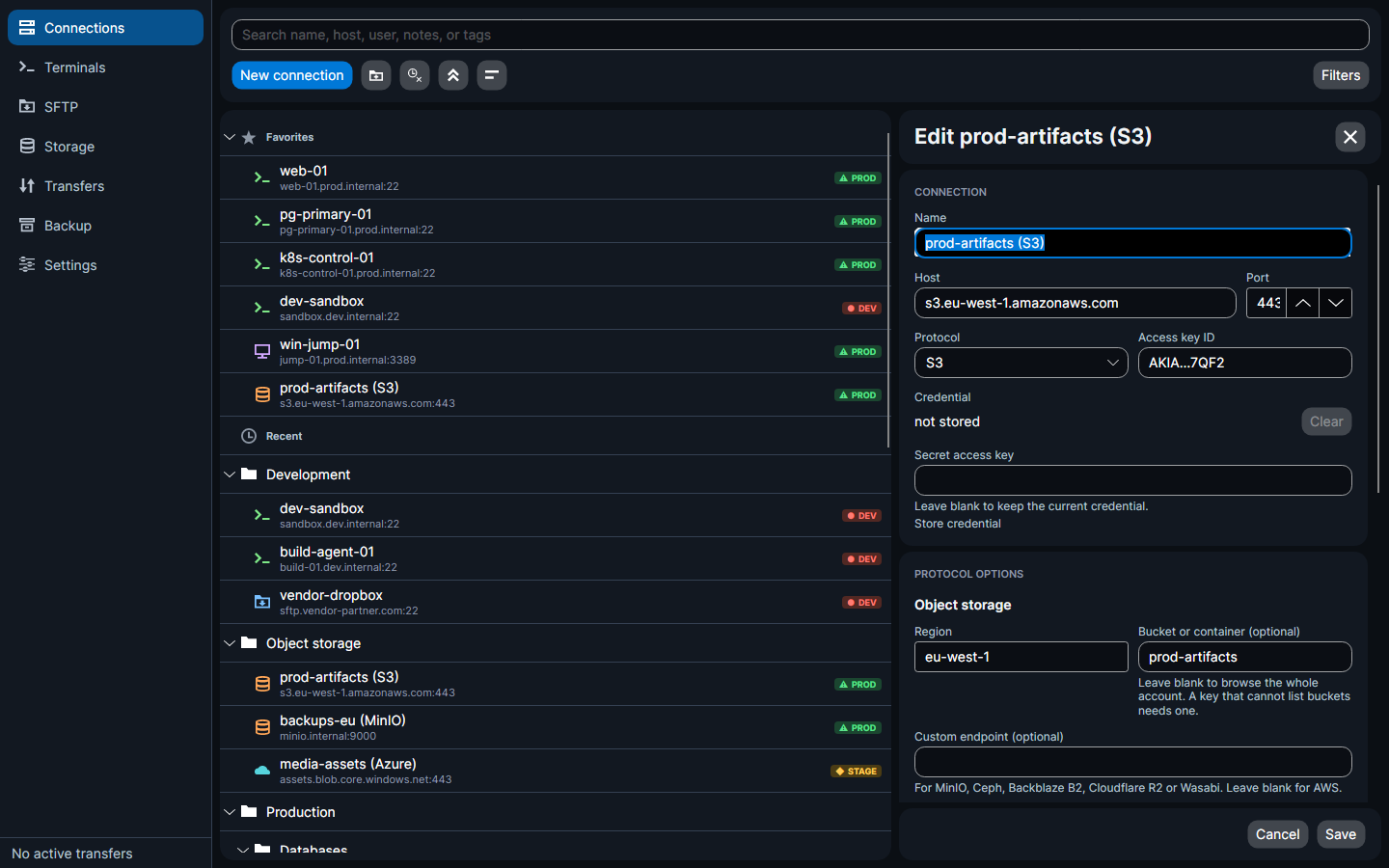
Task: Click the Access key ID field
Action: (x=1244, y=363)
